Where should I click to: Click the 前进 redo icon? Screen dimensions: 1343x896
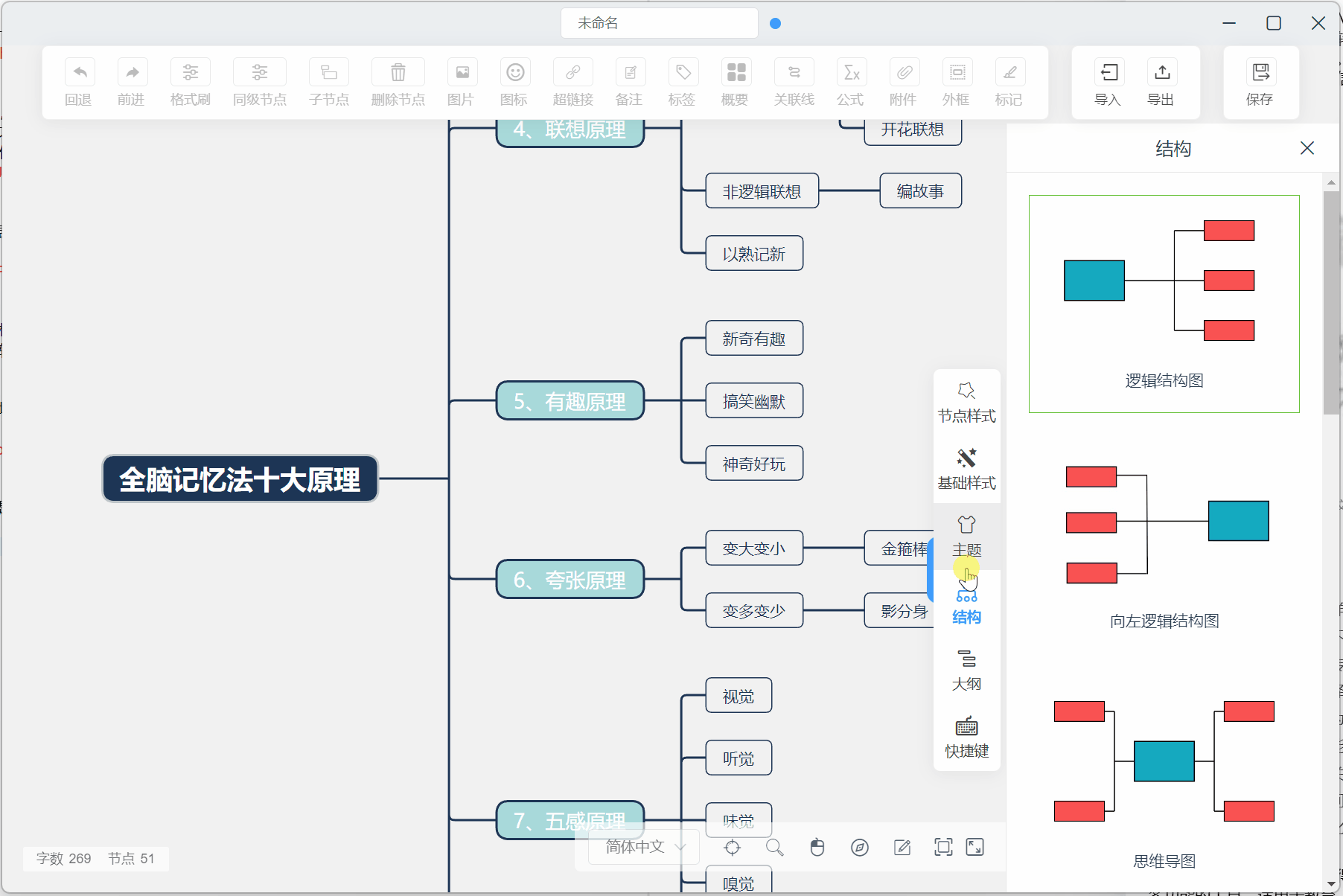[x=133, y=72]
